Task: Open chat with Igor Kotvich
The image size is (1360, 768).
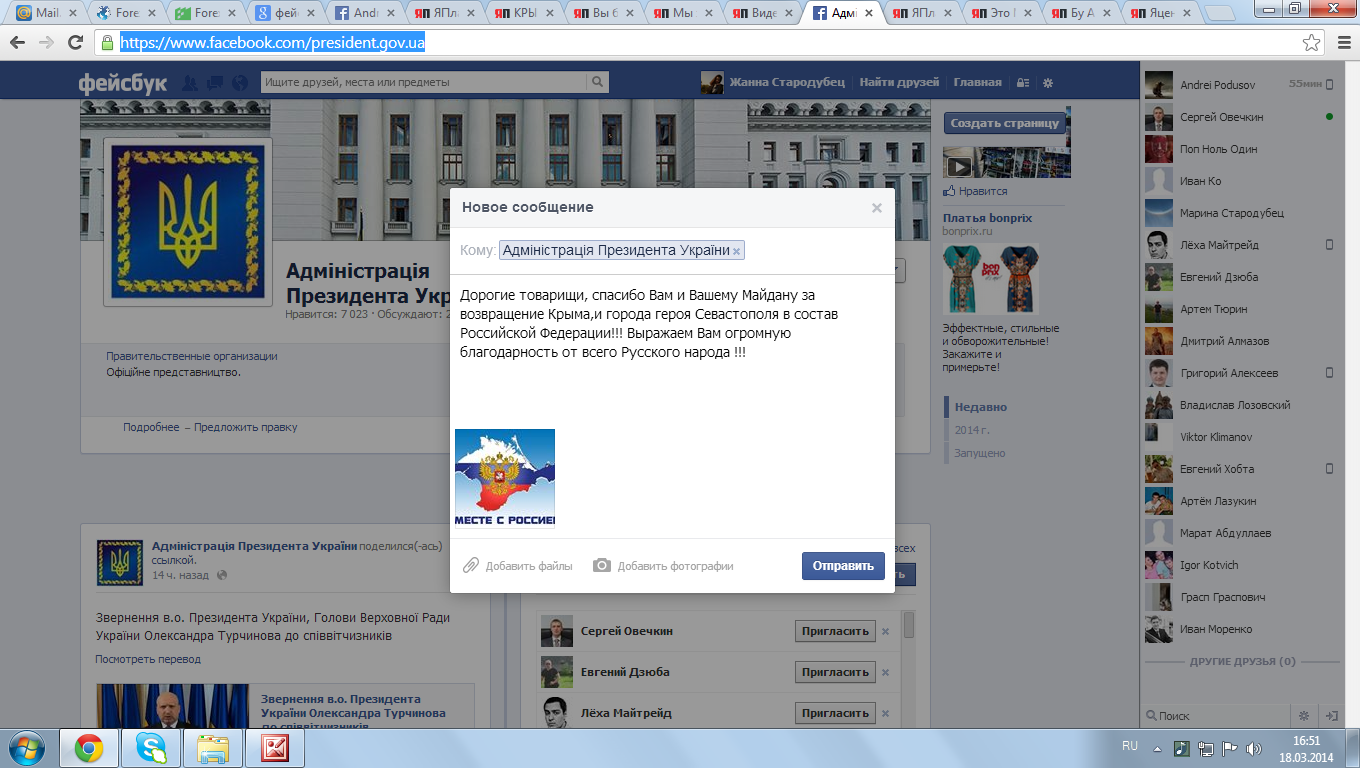Action: click(x=1241, y=565)
